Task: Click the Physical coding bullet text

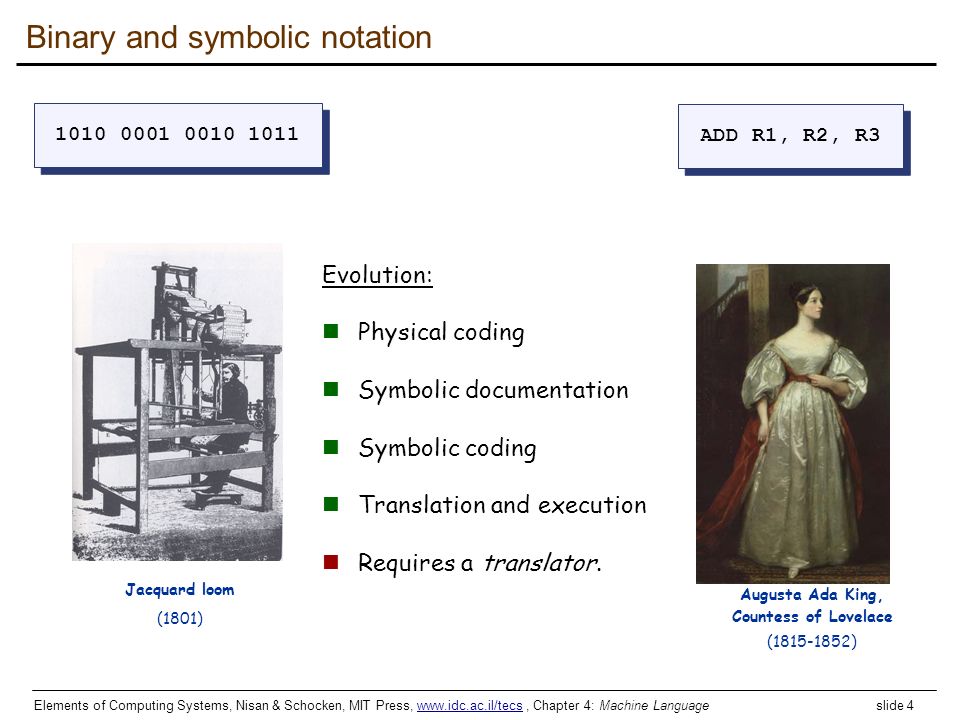Action: 441,332
